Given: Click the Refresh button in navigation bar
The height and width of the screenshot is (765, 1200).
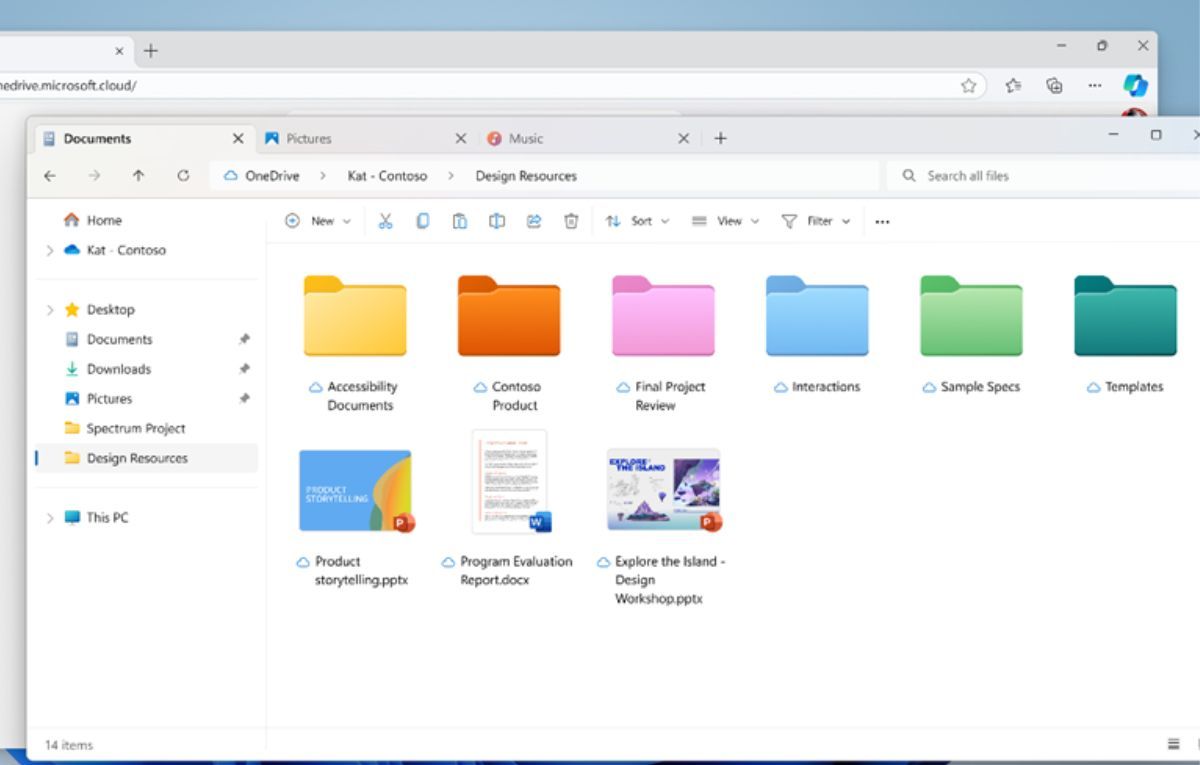Looking at the screenshot, I should 183,176.
